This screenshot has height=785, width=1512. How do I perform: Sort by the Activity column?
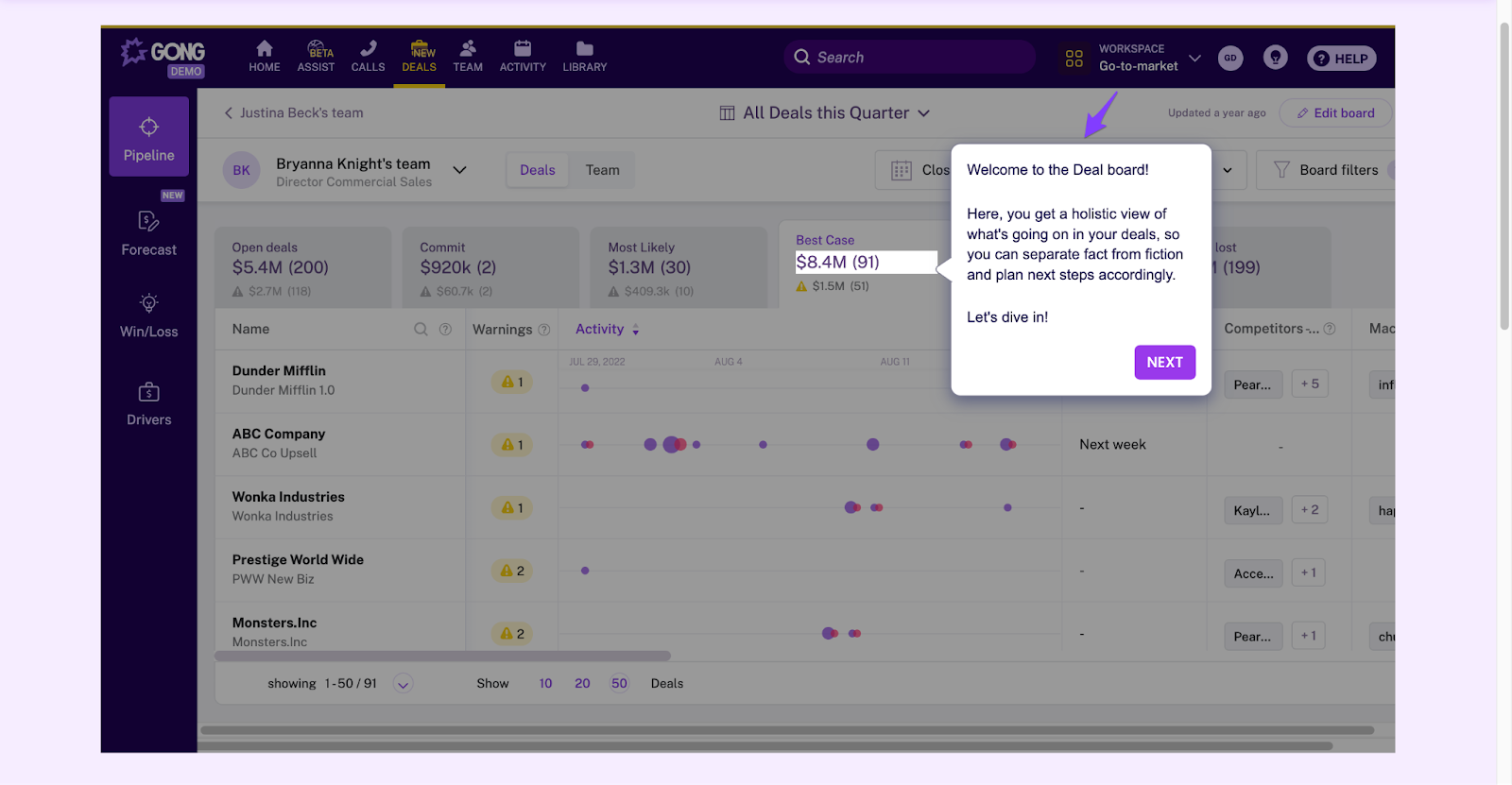click(607, 329)
